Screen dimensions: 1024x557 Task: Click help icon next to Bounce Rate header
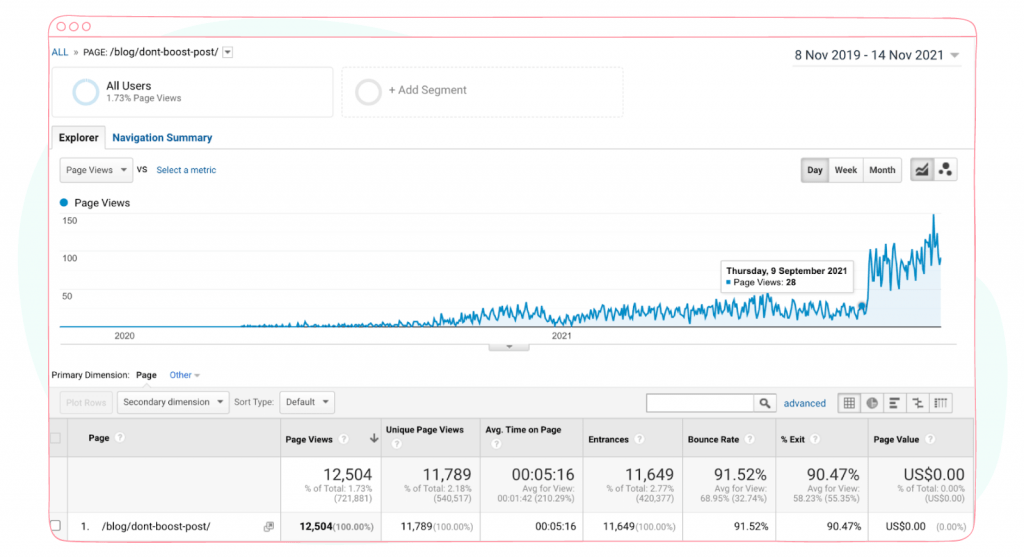[x=750, y=439]
